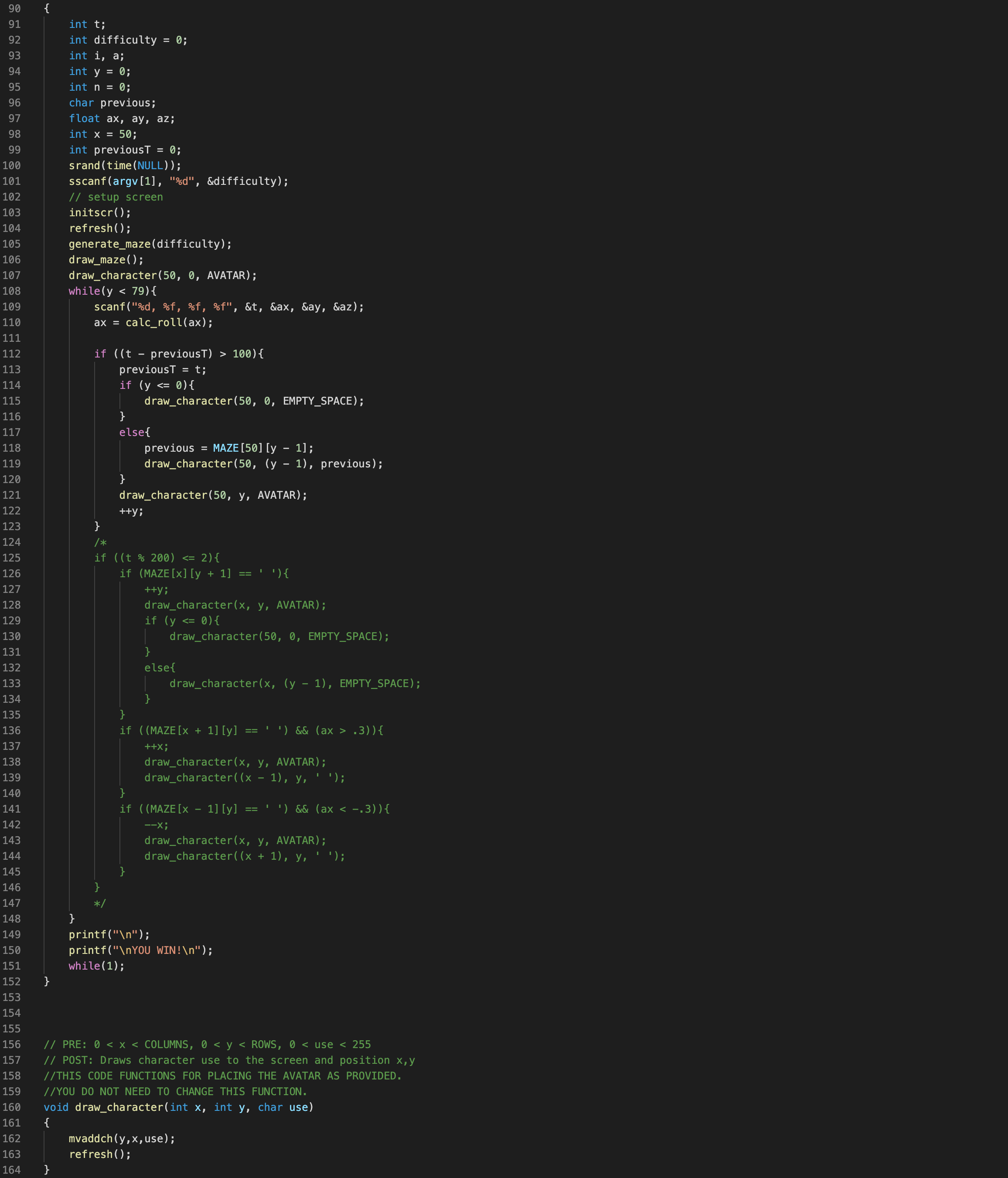
Task: Click 'draw_character((x + 1), y, ' ');' line
Action: point(245,856)
